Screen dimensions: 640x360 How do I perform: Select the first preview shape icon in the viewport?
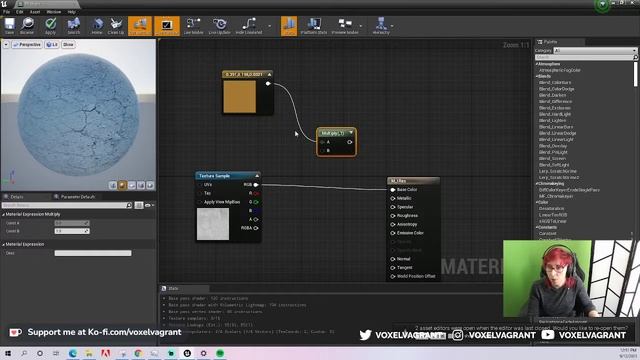click(x=113, y=185)
